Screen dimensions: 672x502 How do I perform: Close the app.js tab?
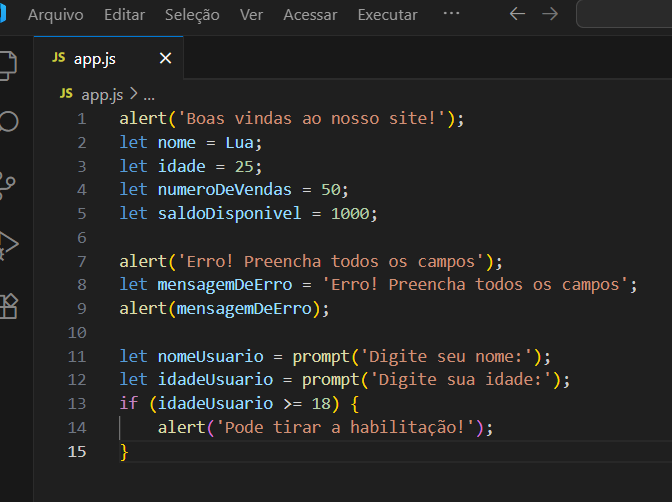click(165, 58)
